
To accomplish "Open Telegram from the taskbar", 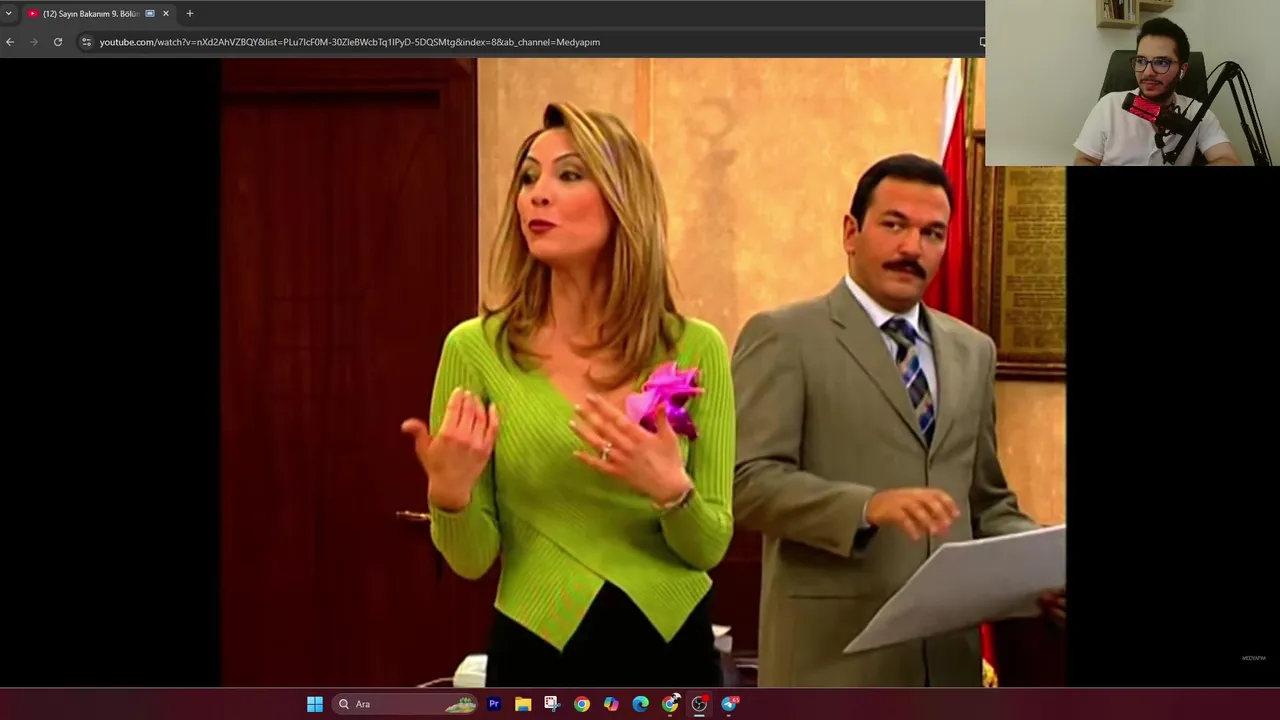I will (x=730, y=704).
